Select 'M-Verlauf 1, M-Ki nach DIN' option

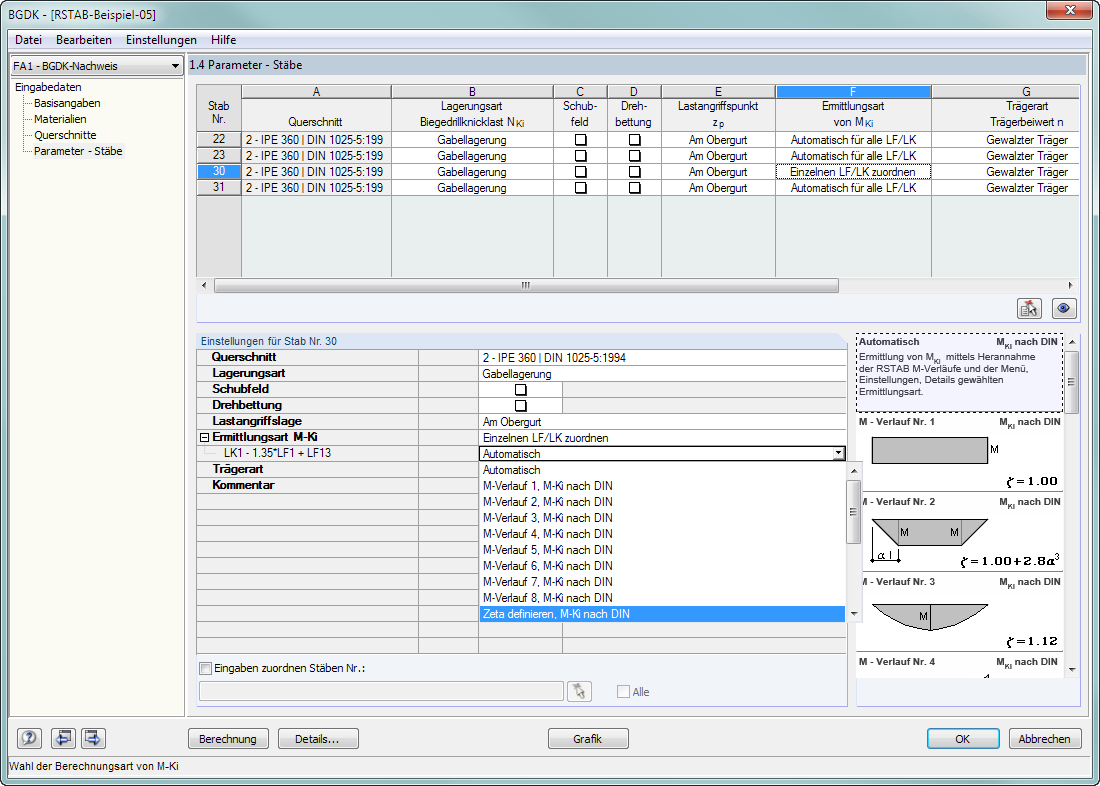662,486
